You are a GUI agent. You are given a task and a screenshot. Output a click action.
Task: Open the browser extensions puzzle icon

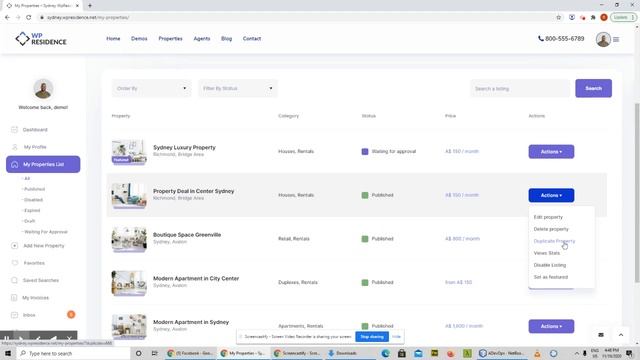tap(593, 18)
